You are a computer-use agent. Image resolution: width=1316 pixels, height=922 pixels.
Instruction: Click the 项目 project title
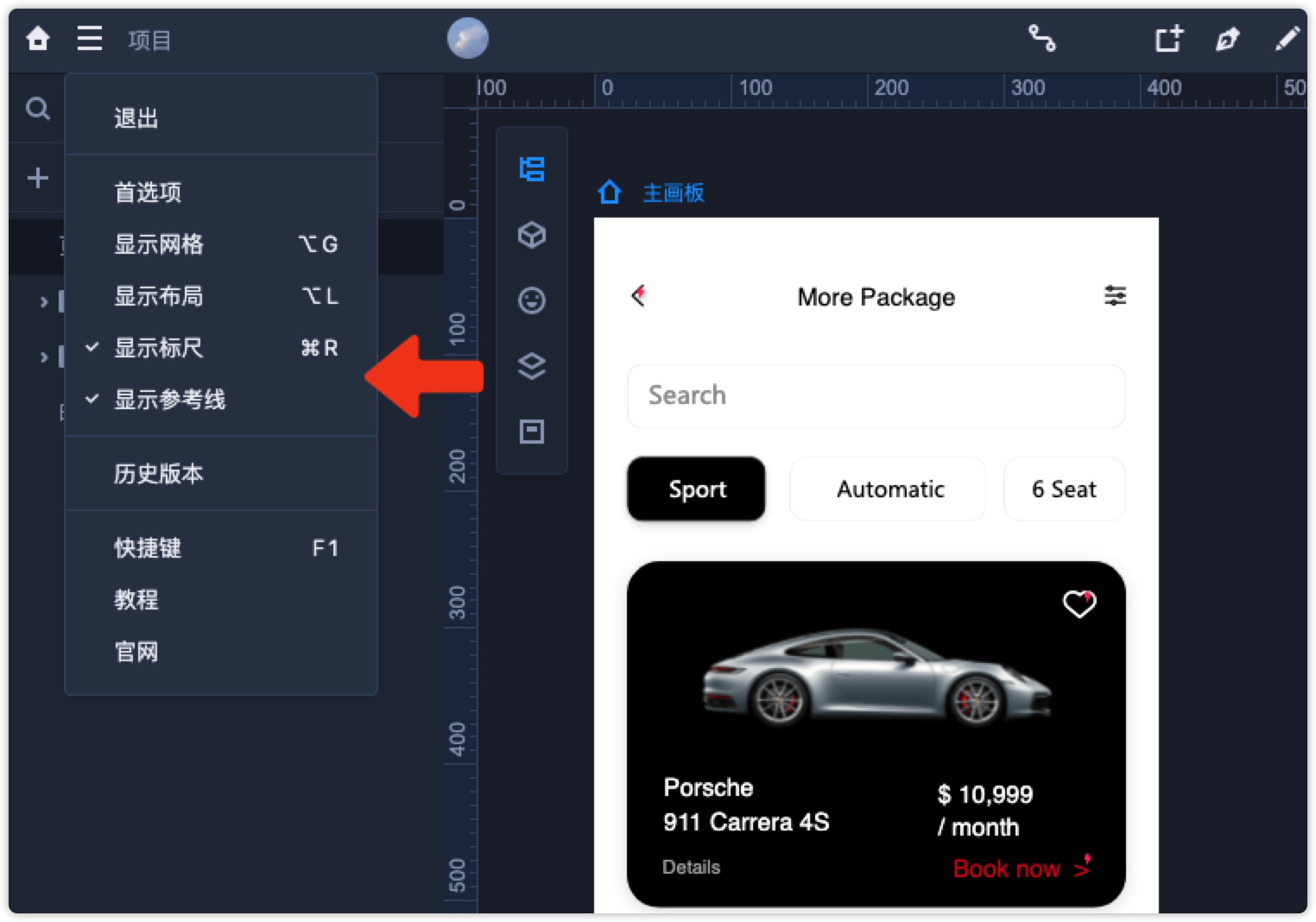[x=149, y=40]
